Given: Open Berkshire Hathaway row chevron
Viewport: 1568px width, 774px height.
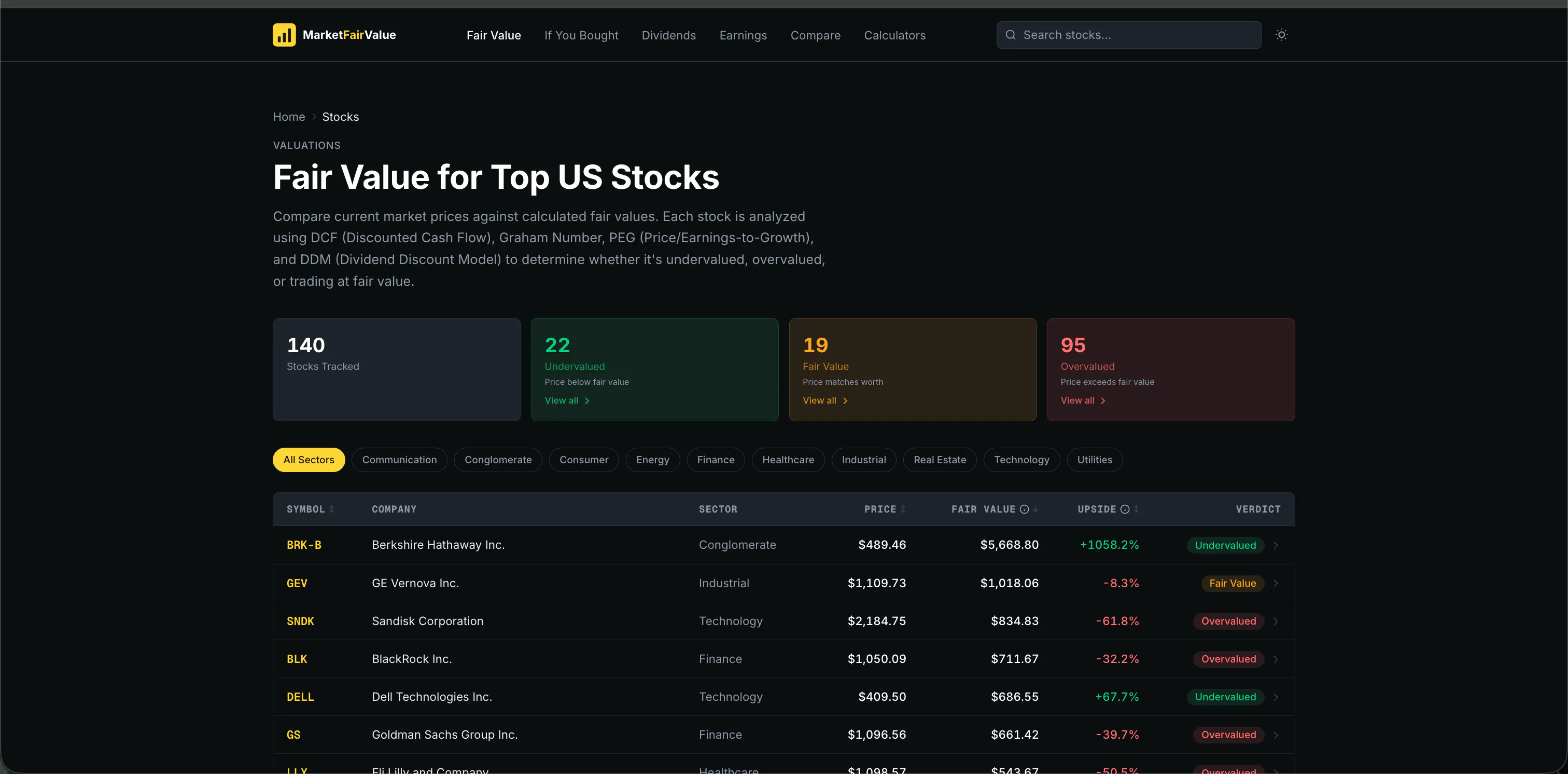Looking at the screenshot, I should point(1276,545).
